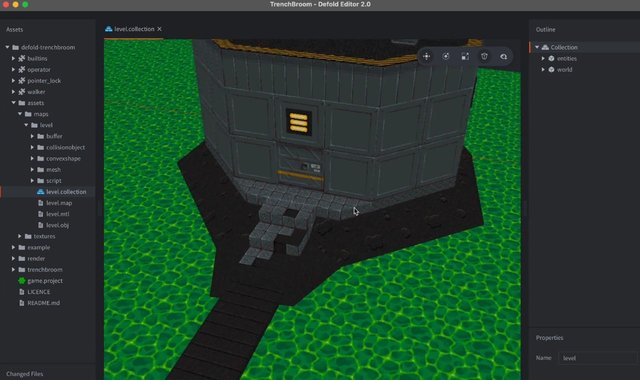
Task: Toggle perspective camera icon in viewport toolbar
Action: [484, 56]
